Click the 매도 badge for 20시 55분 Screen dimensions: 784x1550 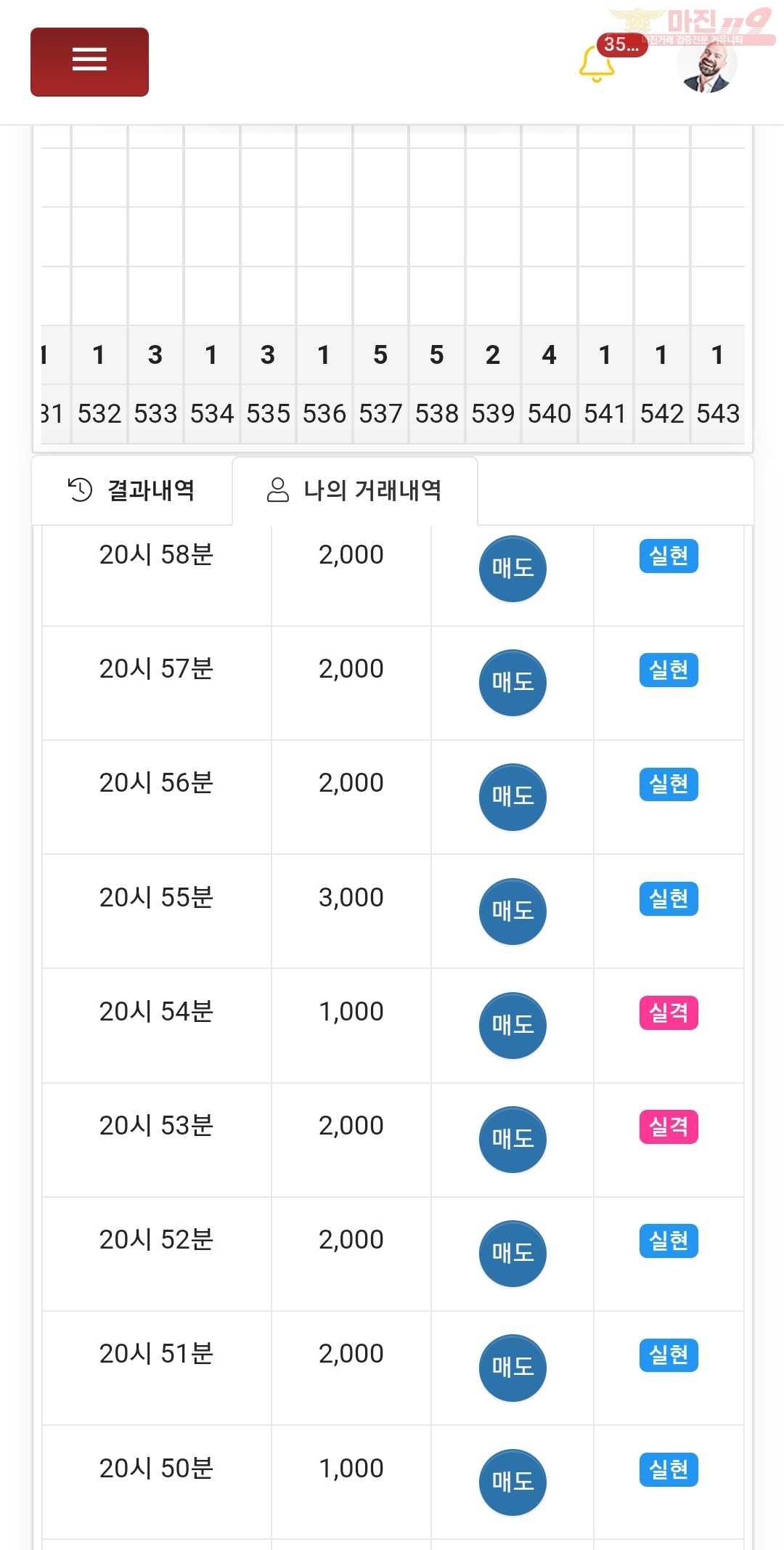tap(513, 912)
